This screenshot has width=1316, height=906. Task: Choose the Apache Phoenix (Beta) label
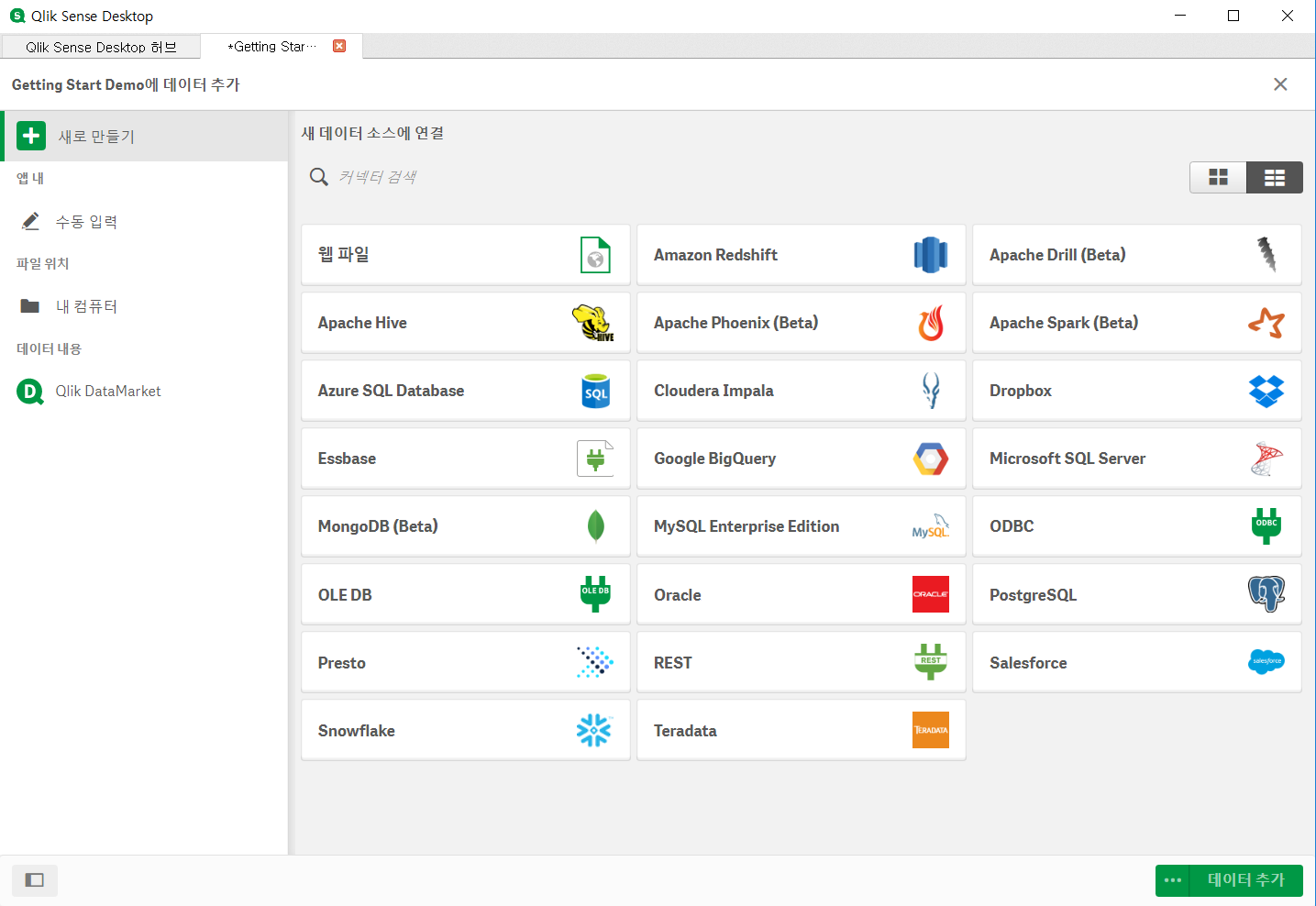click(735, 323)
